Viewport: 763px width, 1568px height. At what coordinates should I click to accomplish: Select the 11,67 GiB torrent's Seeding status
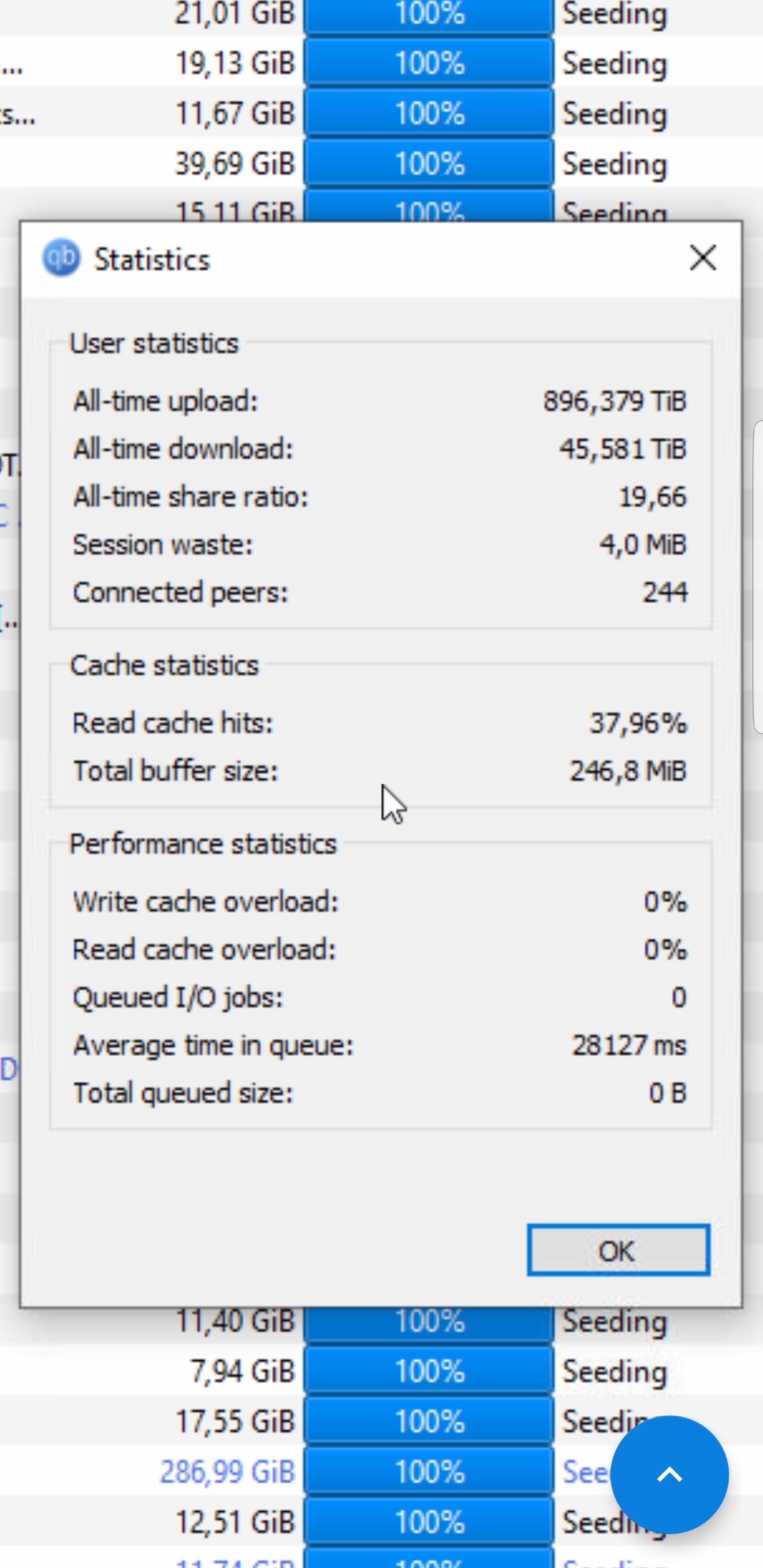pyautogui.click(x=614, y=114)
